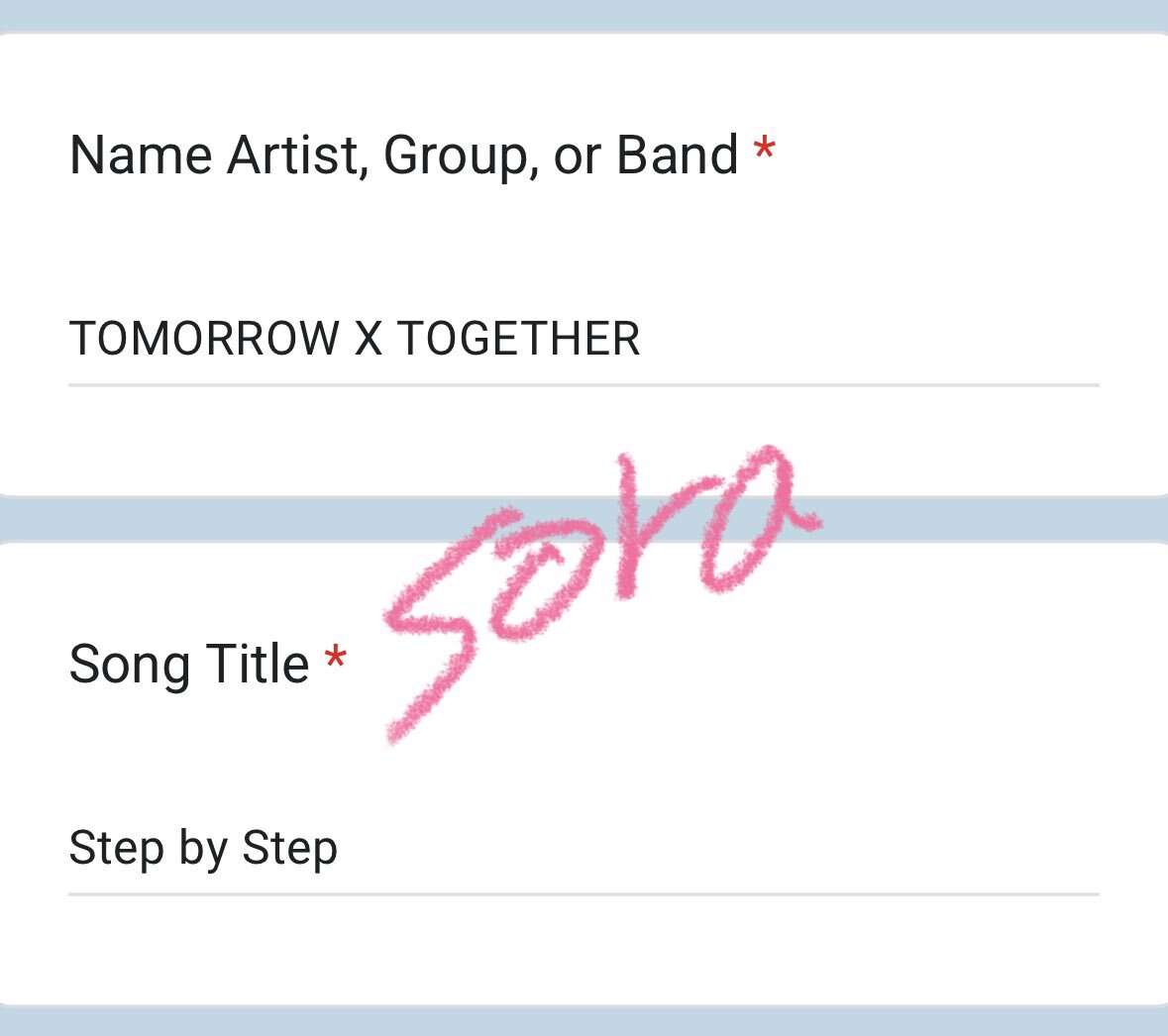Click the word "Artist" in the question
Viewport: 1168px width, 1036px height.
point(297,155)
